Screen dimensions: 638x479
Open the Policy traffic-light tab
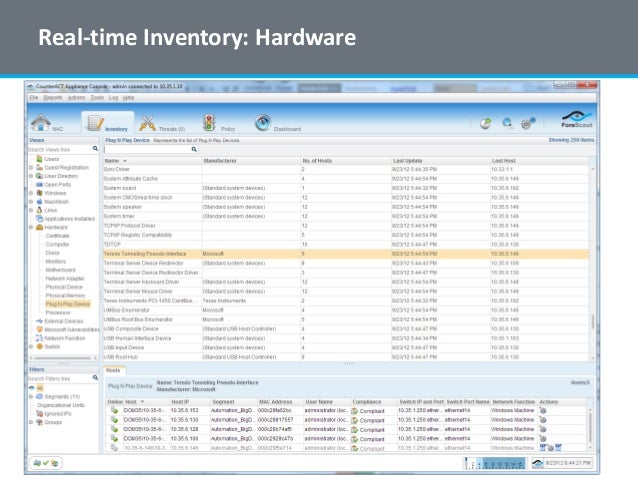click(x=218, y=123)
